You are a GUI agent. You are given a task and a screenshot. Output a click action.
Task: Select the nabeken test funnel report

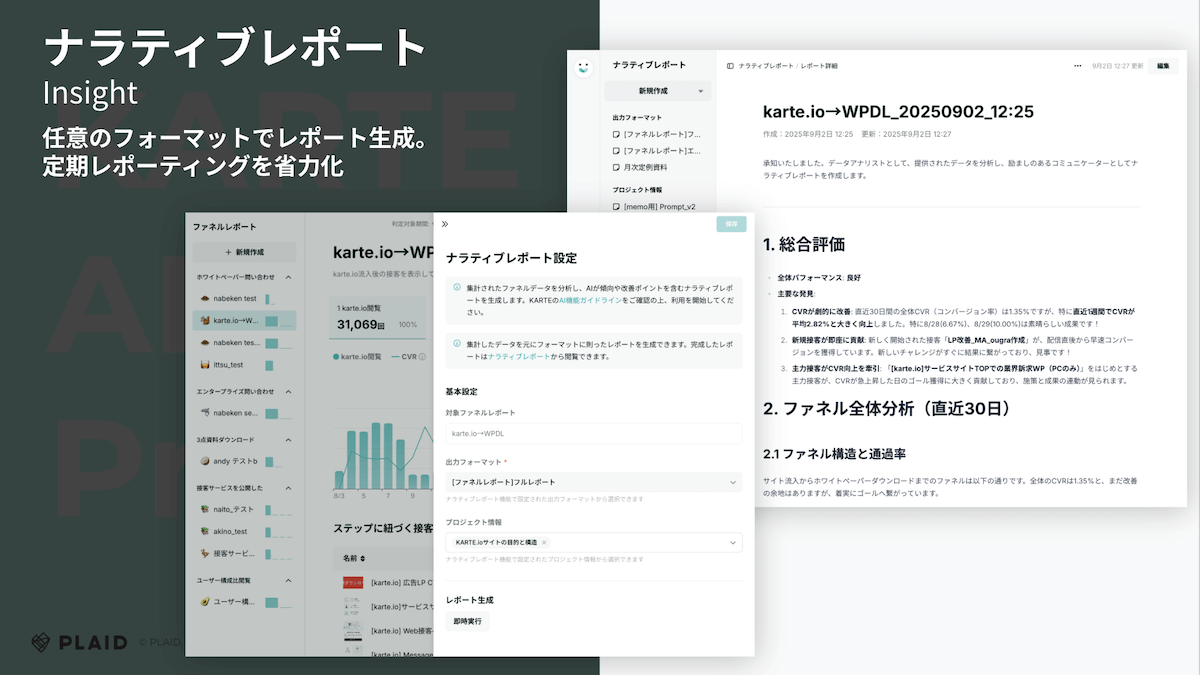[x=244, y=298]
